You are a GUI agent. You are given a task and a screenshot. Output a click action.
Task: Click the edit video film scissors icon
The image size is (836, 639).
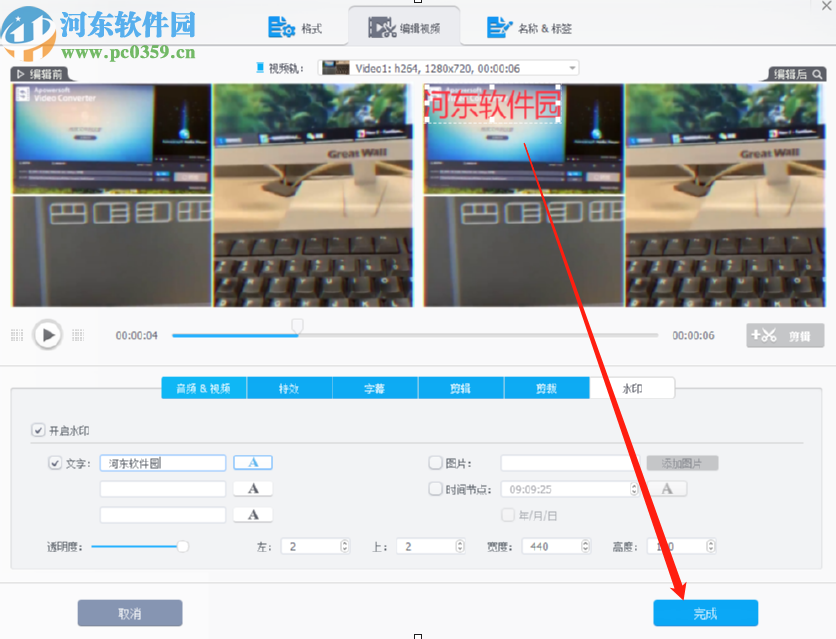coord(382,28)
